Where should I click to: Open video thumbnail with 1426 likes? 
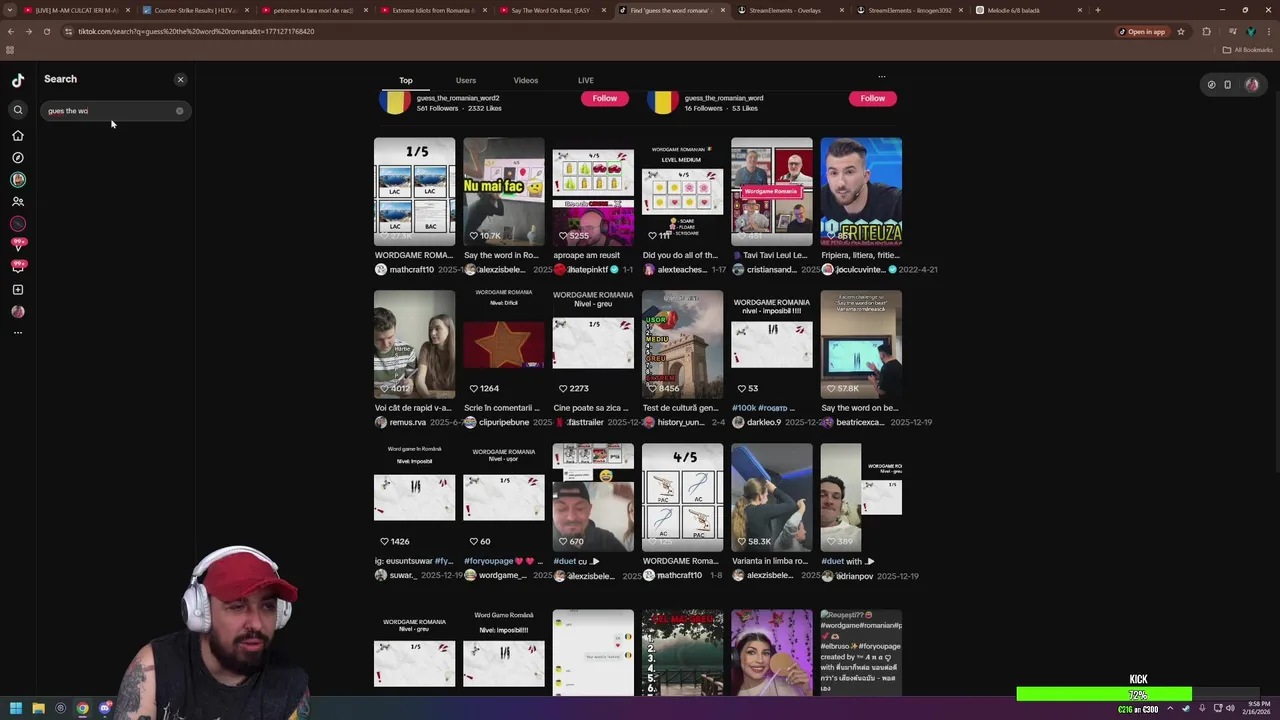(x=415, y=498)
